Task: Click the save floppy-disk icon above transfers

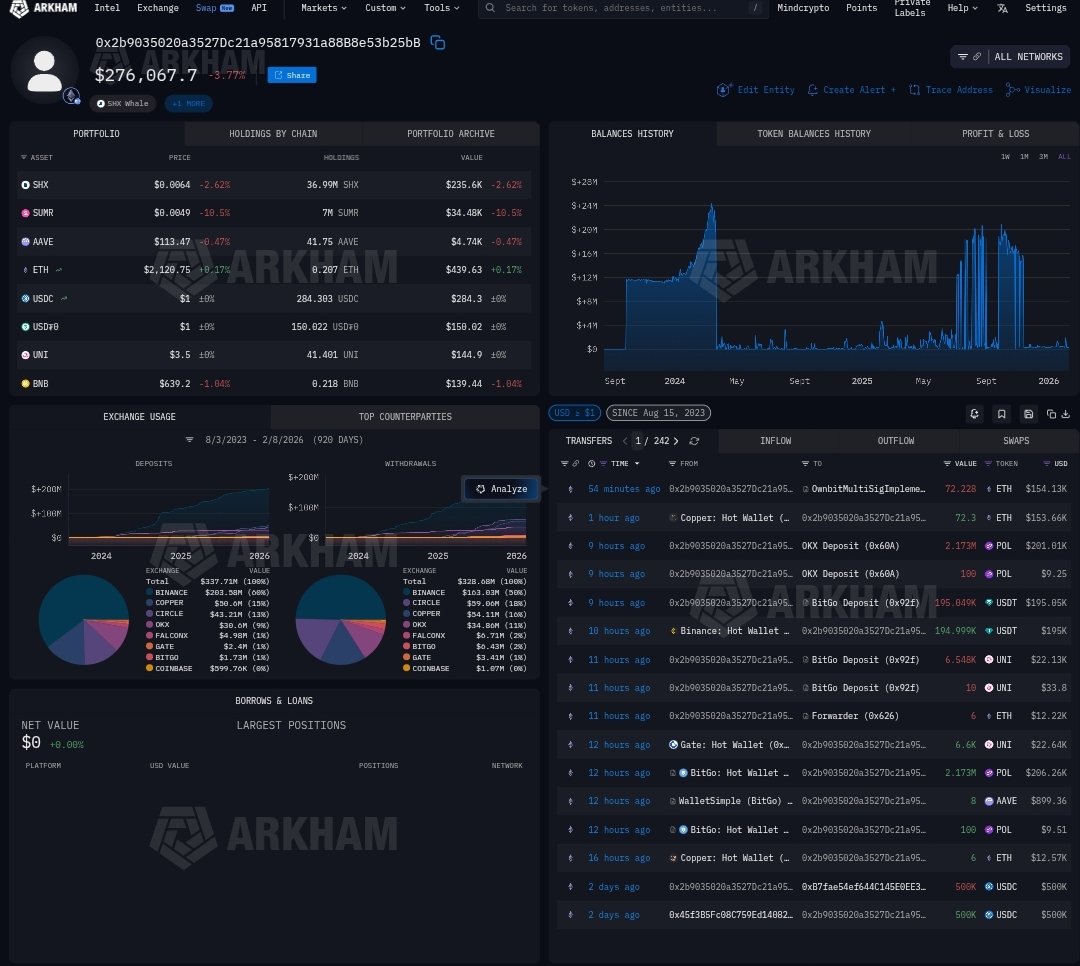Action: point(1028,413)
